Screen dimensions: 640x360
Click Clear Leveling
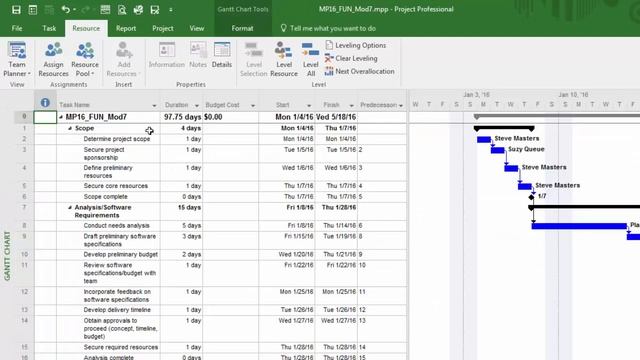click(x=351, y=58)
